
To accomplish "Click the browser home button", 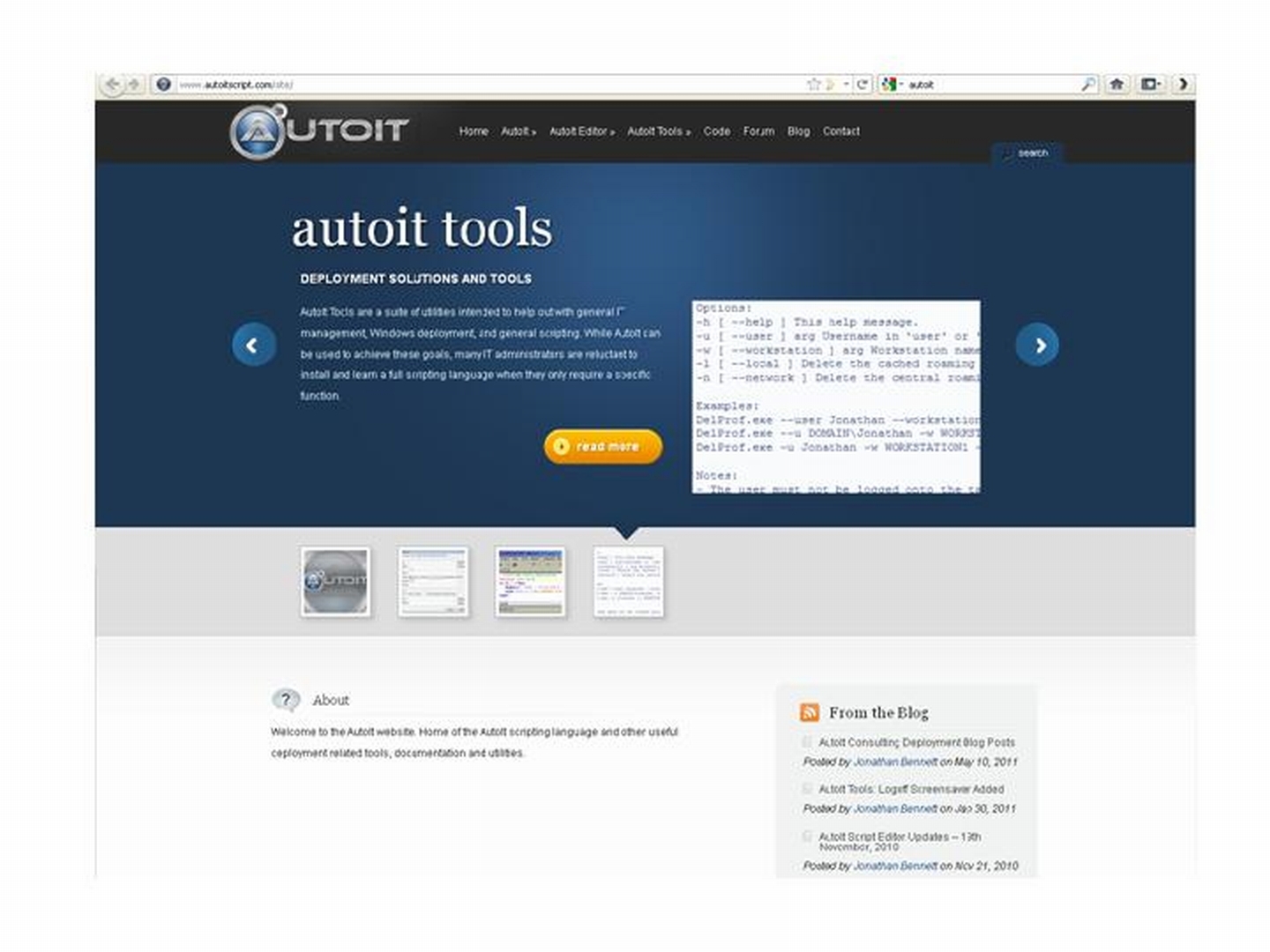I will click(x=1117, y=85).
